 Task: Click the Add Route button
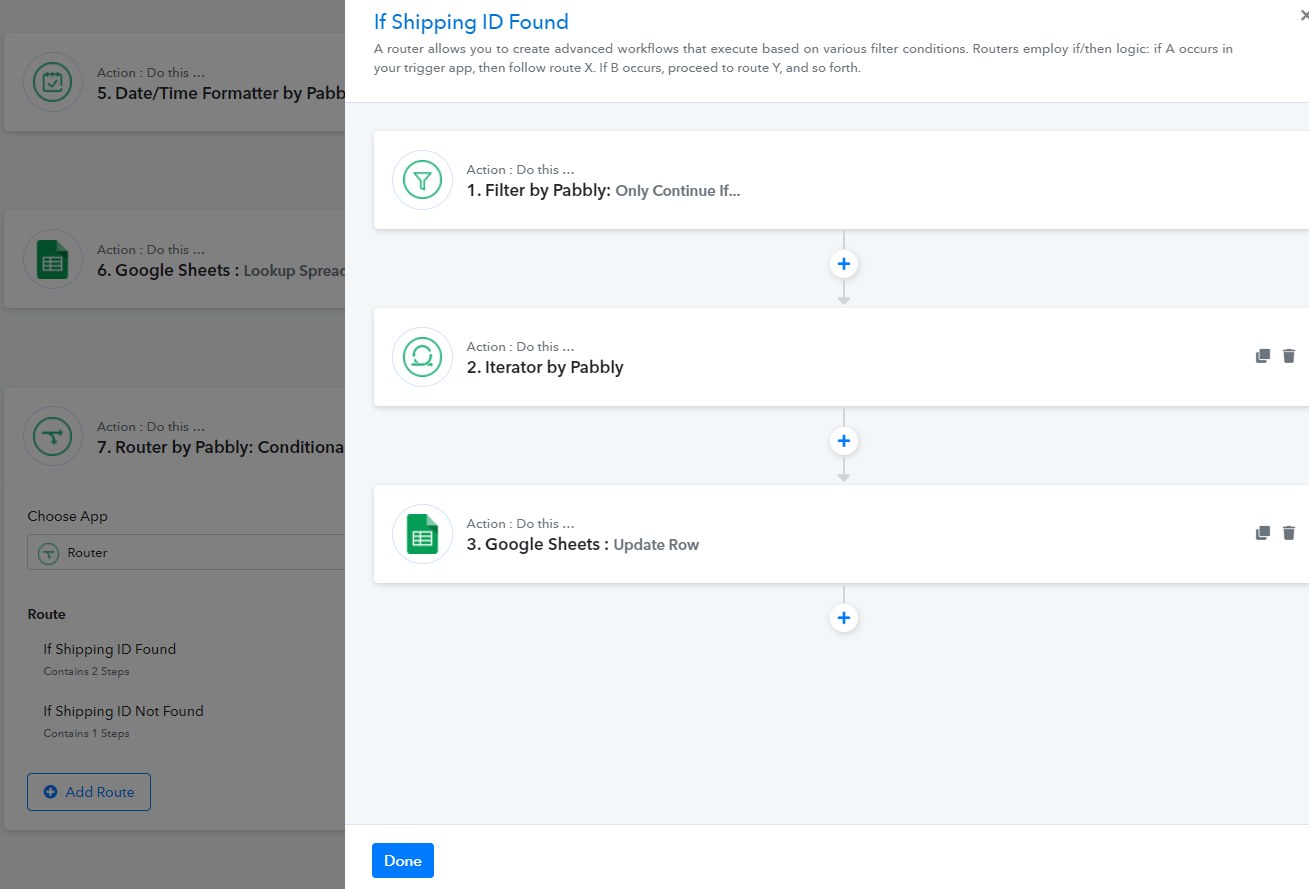(89, 792)
